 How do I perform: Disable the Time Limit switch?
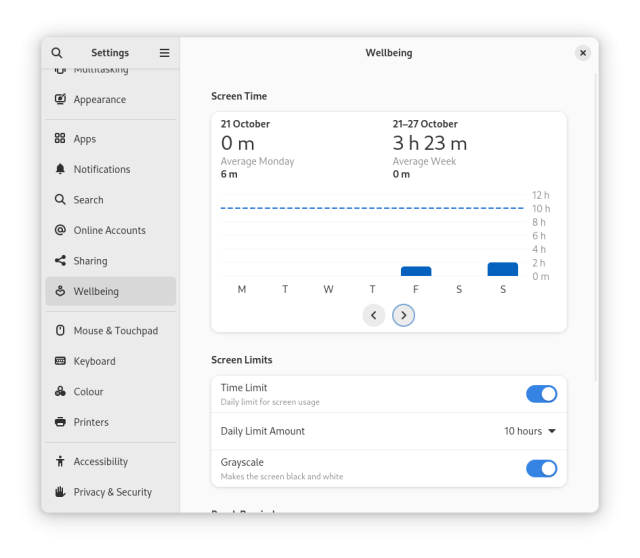541,394
